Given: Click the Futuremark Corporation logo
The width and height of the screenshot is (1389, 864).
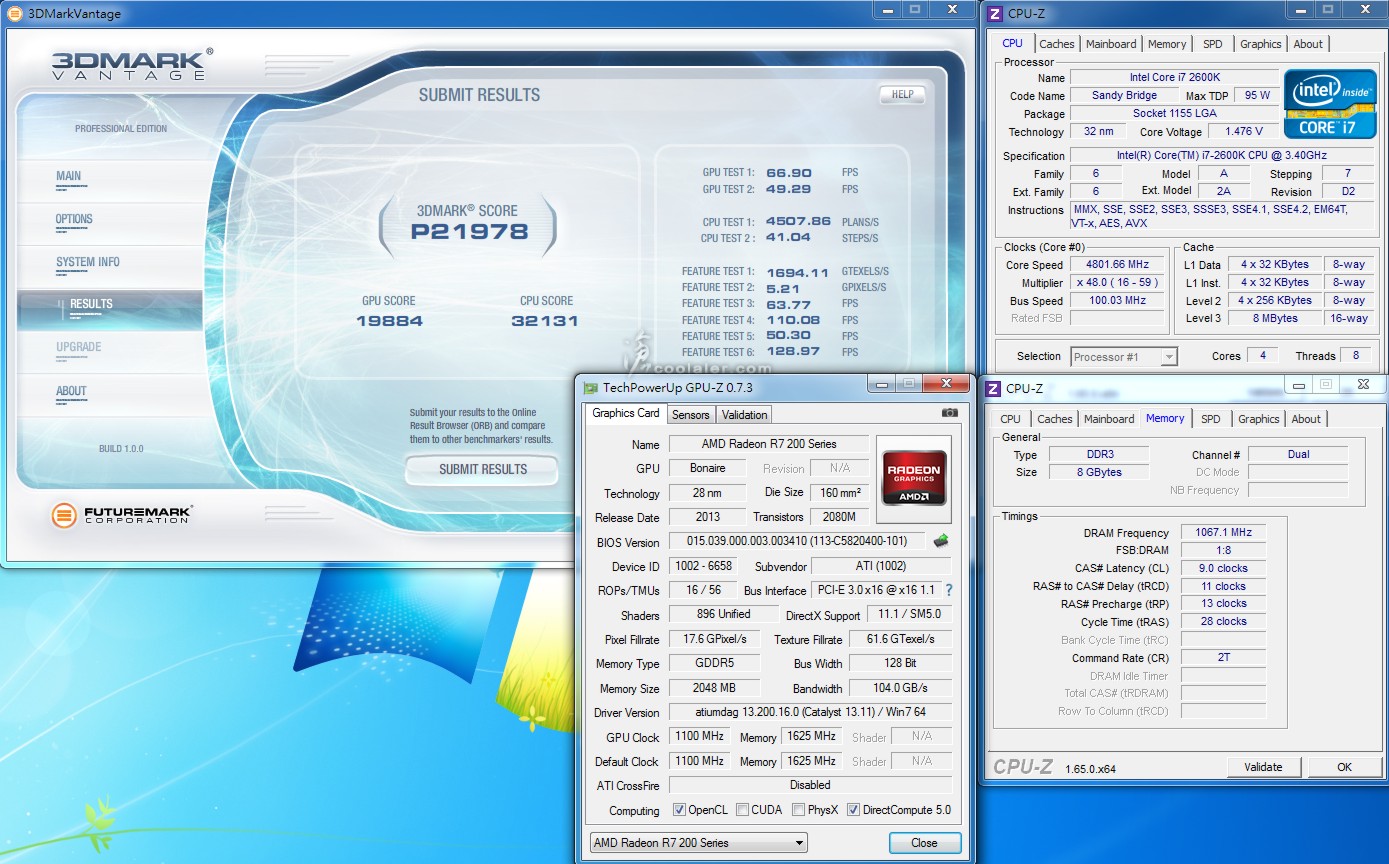Looking at the screenshot, I should point(122,516).
